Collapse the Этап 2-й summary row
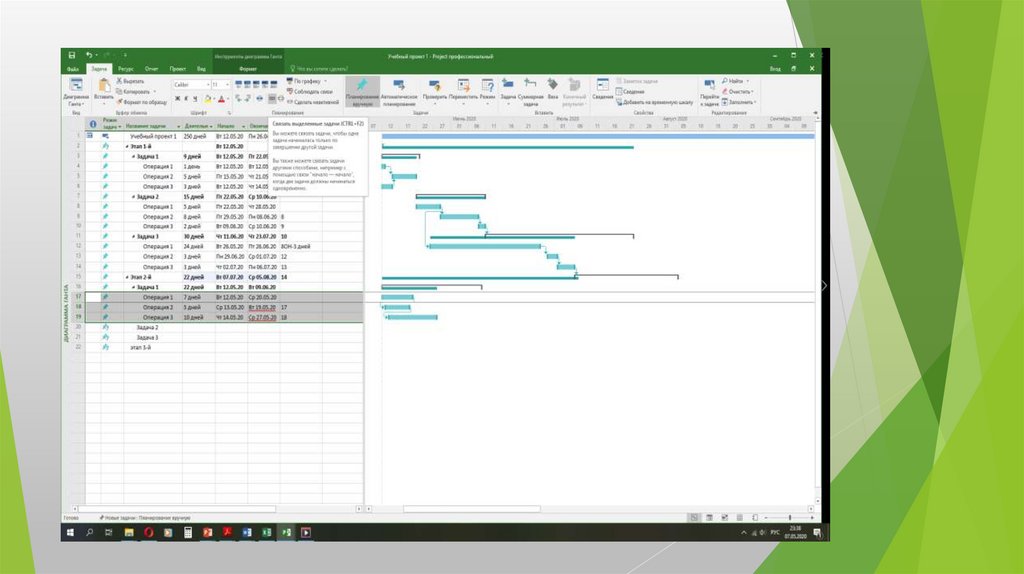 [127, 277]
